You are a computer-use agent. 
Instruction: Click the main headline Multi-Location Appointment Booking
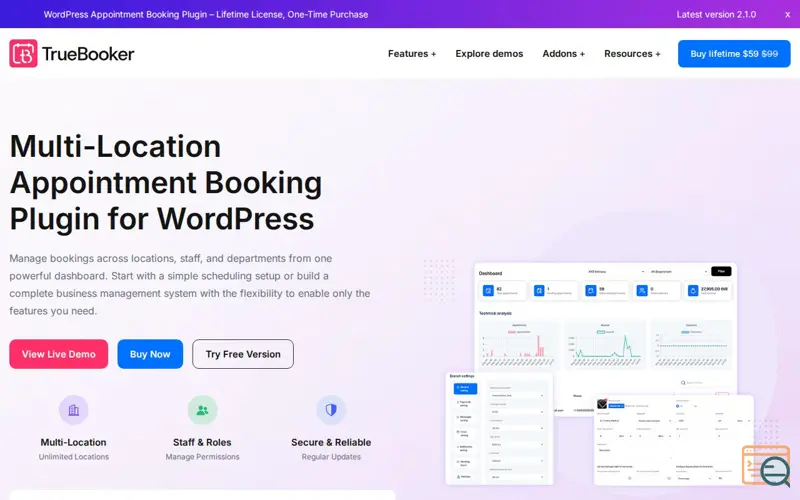point(166,183)
